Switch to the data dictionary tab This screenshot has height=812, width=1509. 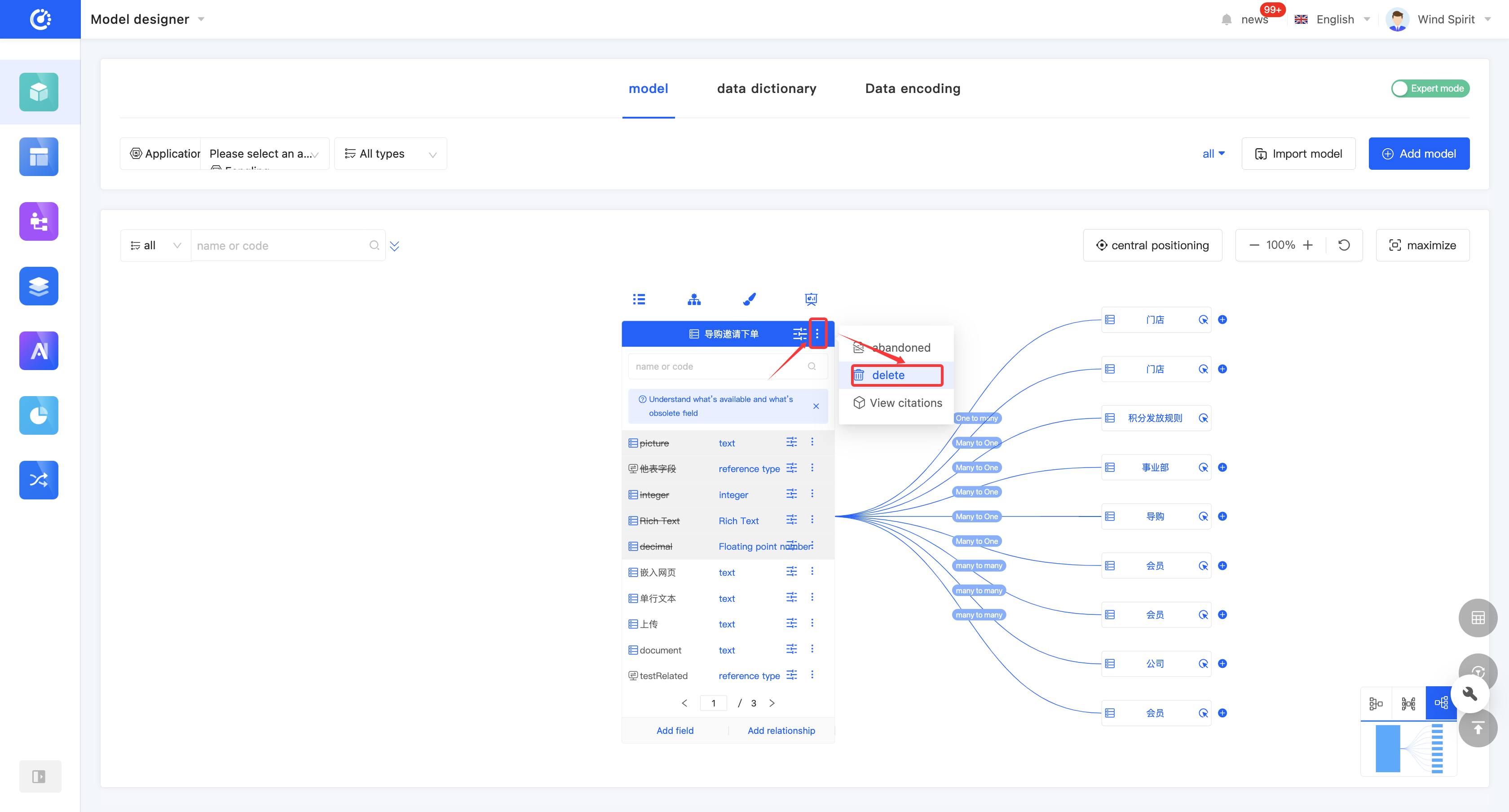pyautogui.click(x=766, y=88)
